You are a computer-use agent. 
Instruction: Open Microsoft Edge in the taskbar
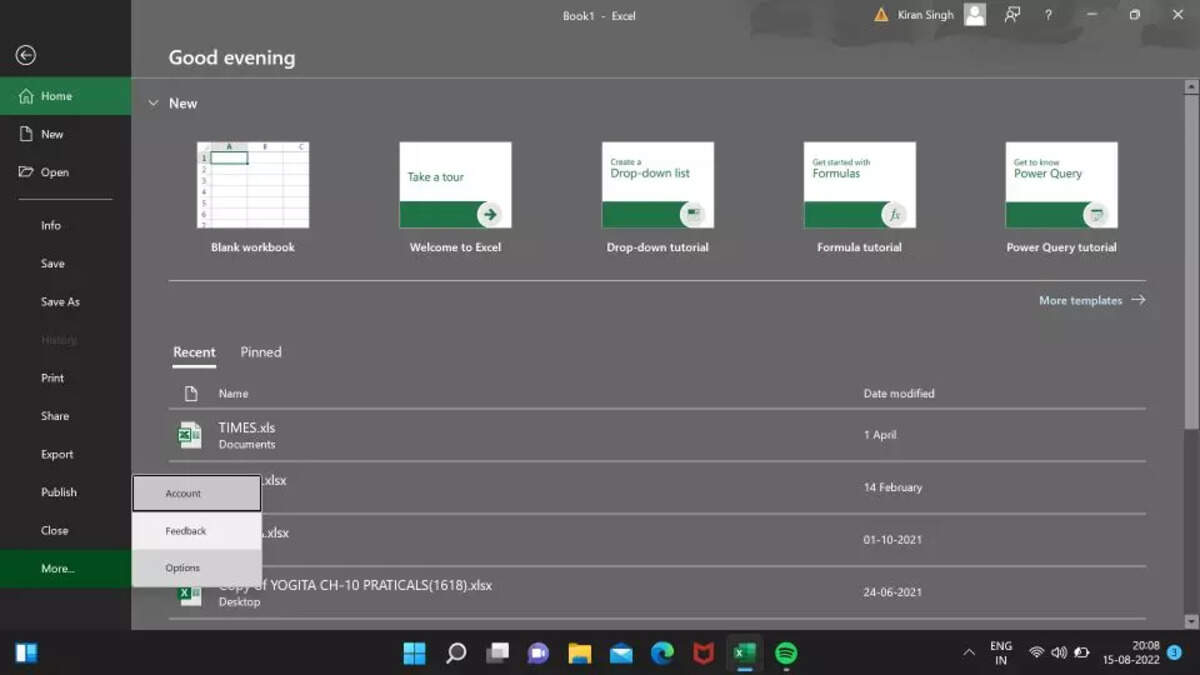662,653
